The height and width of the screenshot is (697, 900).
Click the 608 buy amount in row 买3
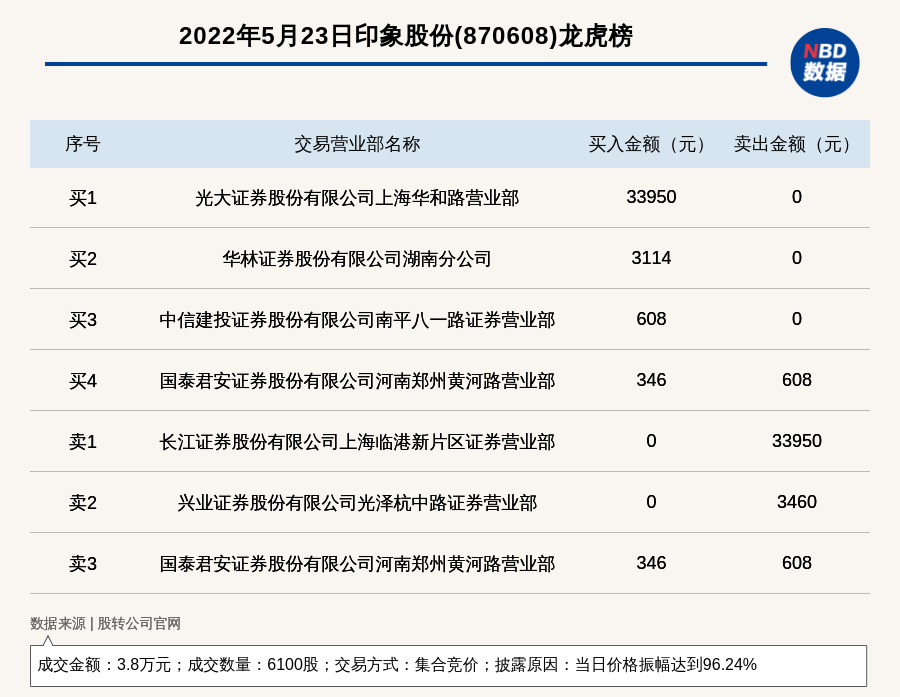[x=651, y=319]
